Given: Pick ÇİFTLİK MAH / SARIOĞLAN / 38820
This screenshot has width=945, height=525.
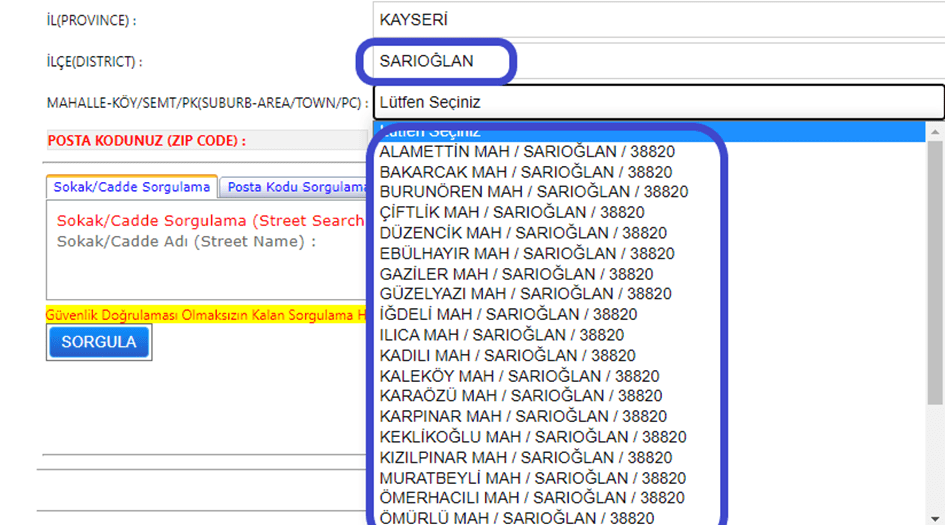Looking at the screenshot, I should 512,212.
